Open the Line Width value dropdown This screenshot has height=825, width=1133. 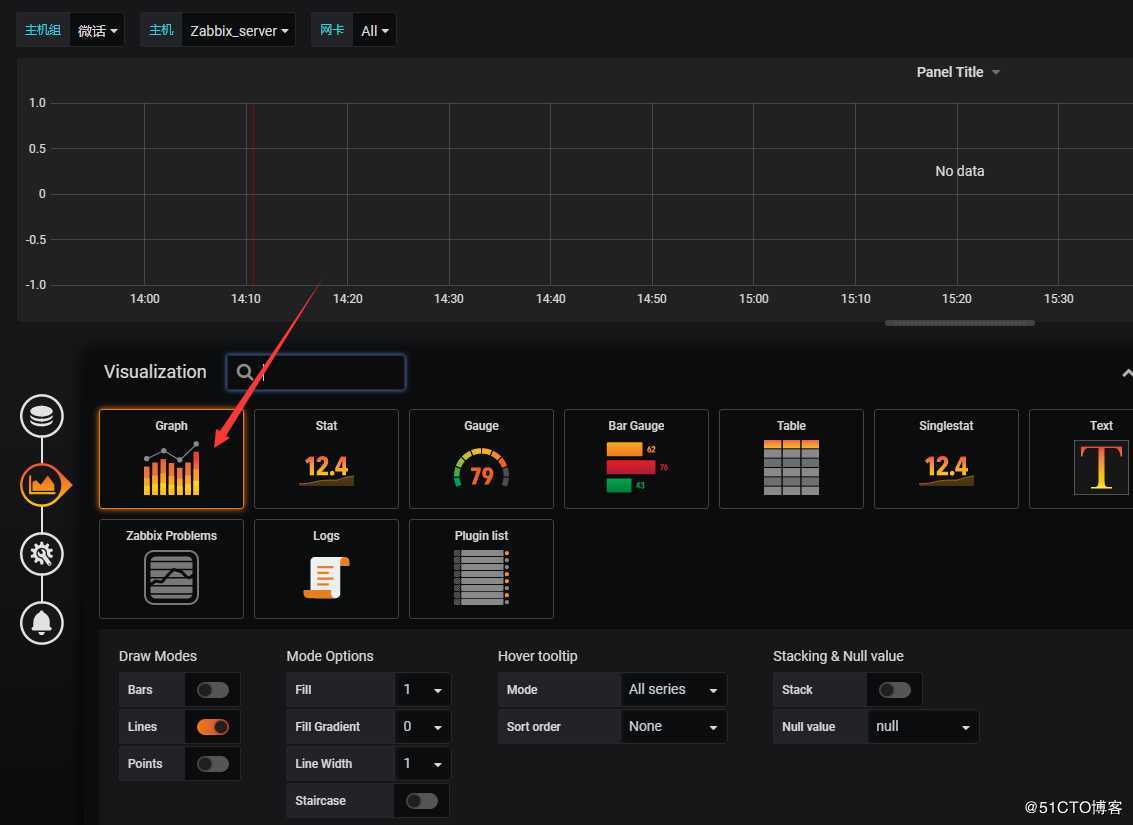(423, 764)
